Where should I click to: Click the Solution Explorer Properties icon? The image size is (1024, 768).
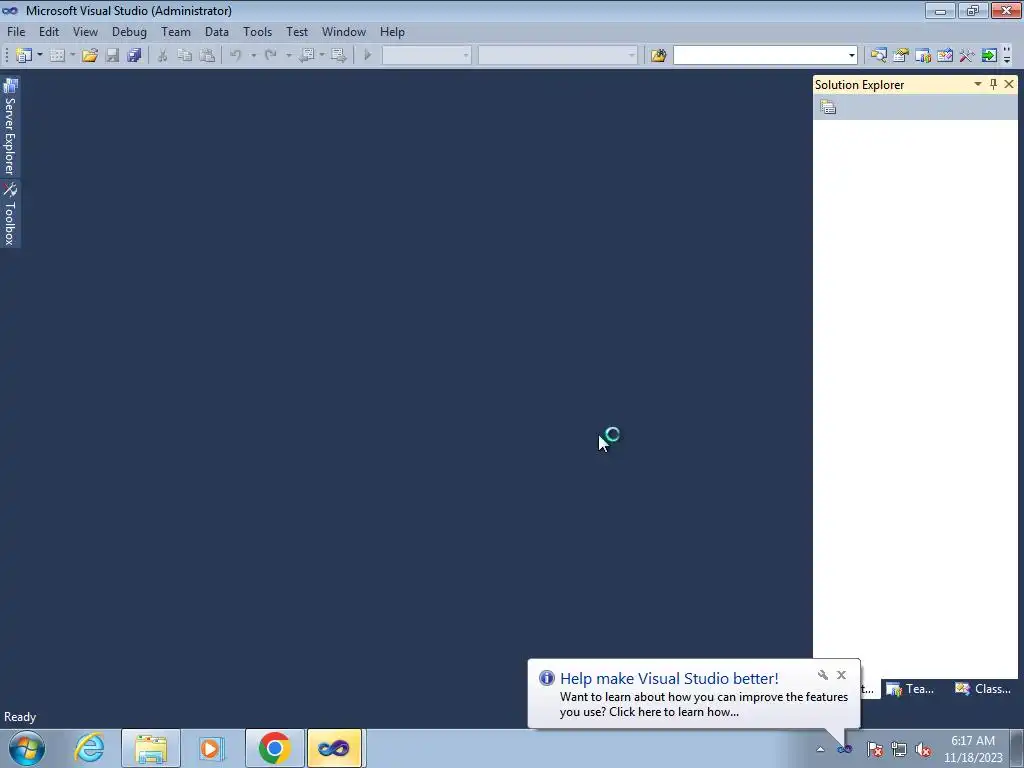(828, 107)
